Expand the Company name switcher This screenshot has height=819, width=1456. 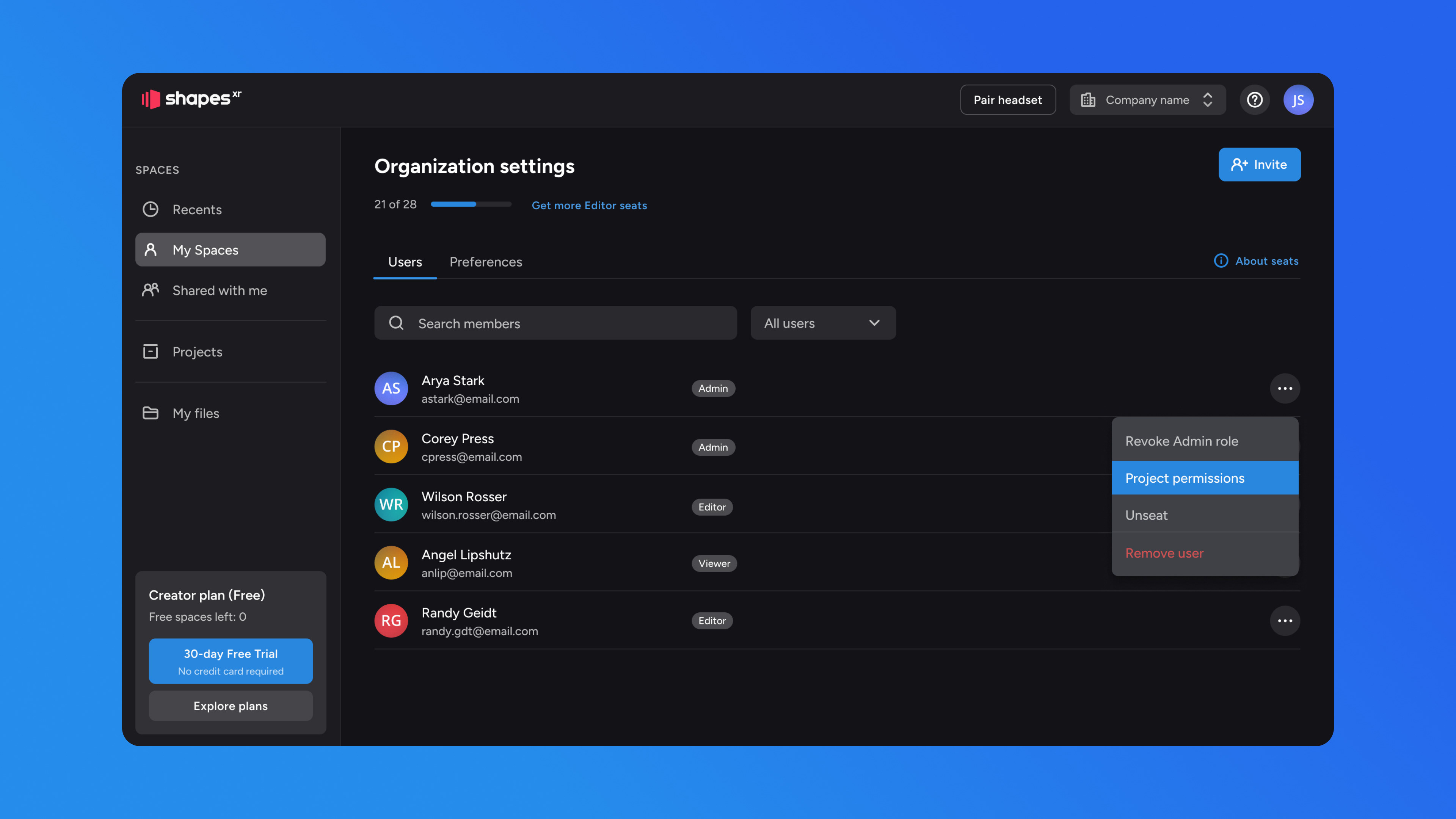coord(1147,100)
